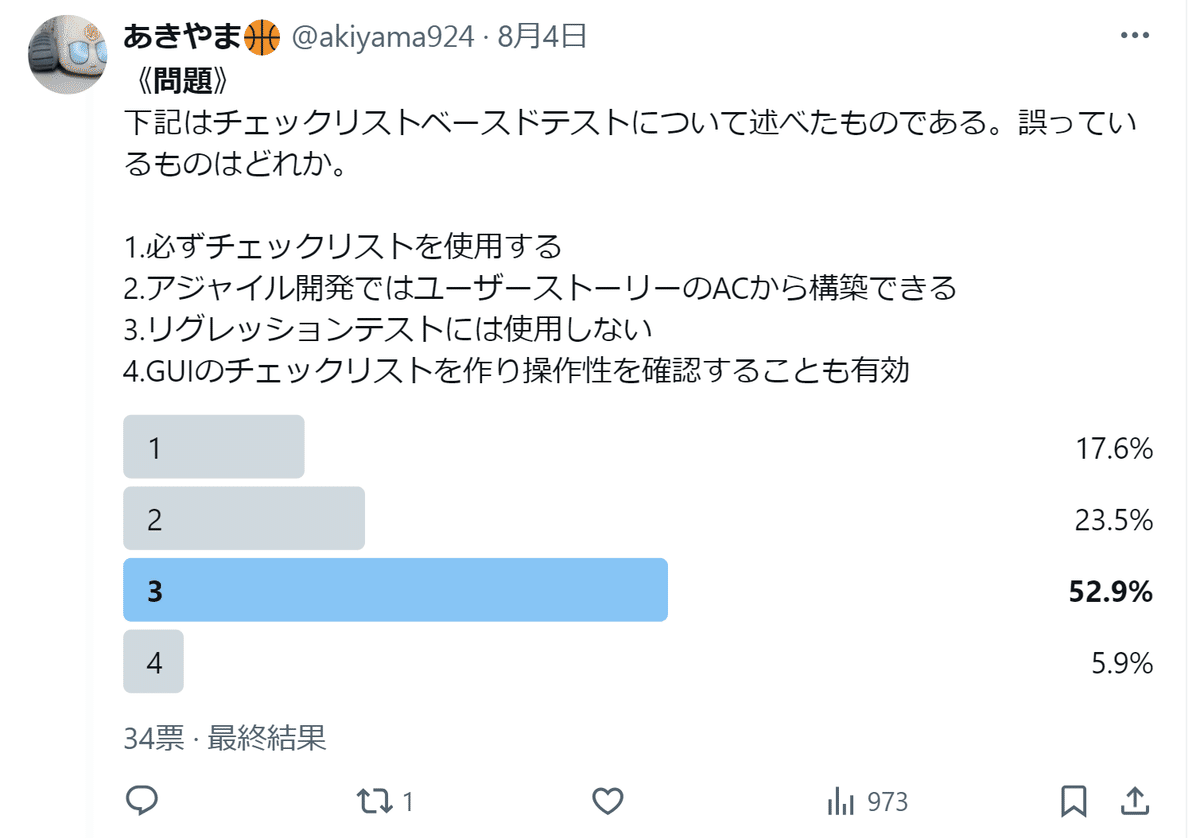Click the 52.9% result percentage
The height and width of the screenshot is (838, 1200).
coord(1110,591)
